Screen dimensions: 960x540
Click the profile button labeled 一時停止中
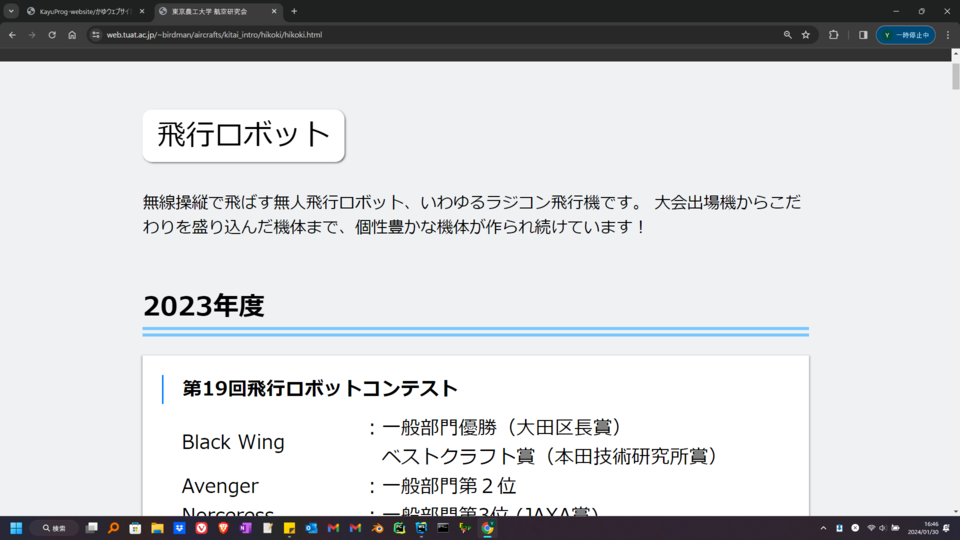tap(906, 35)
